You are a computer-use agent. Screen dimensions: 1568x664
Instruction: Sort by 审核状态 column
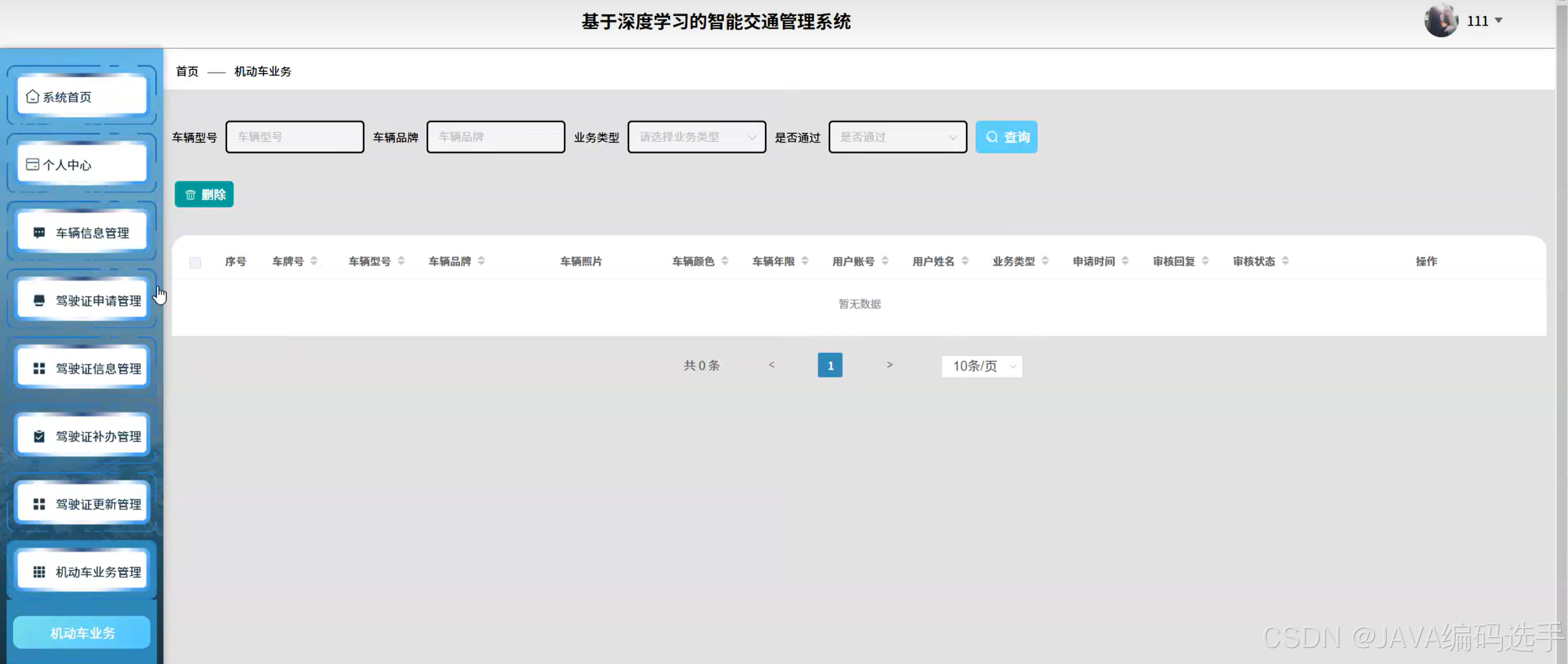[x=1285, y=261]
